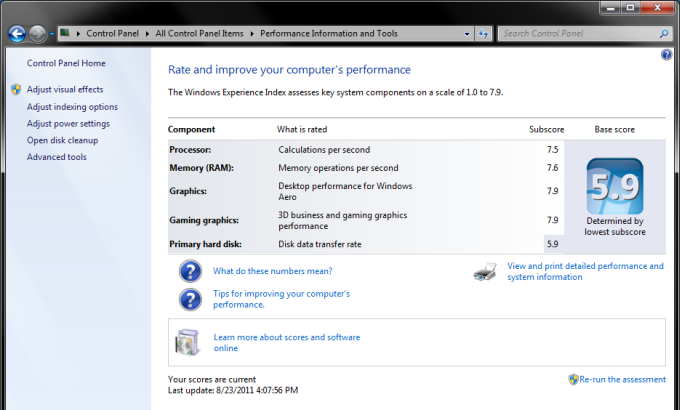Select Performance Information and Tools breadcrumb
Screen dimensions: 680x410
click(x=329, y=33)
